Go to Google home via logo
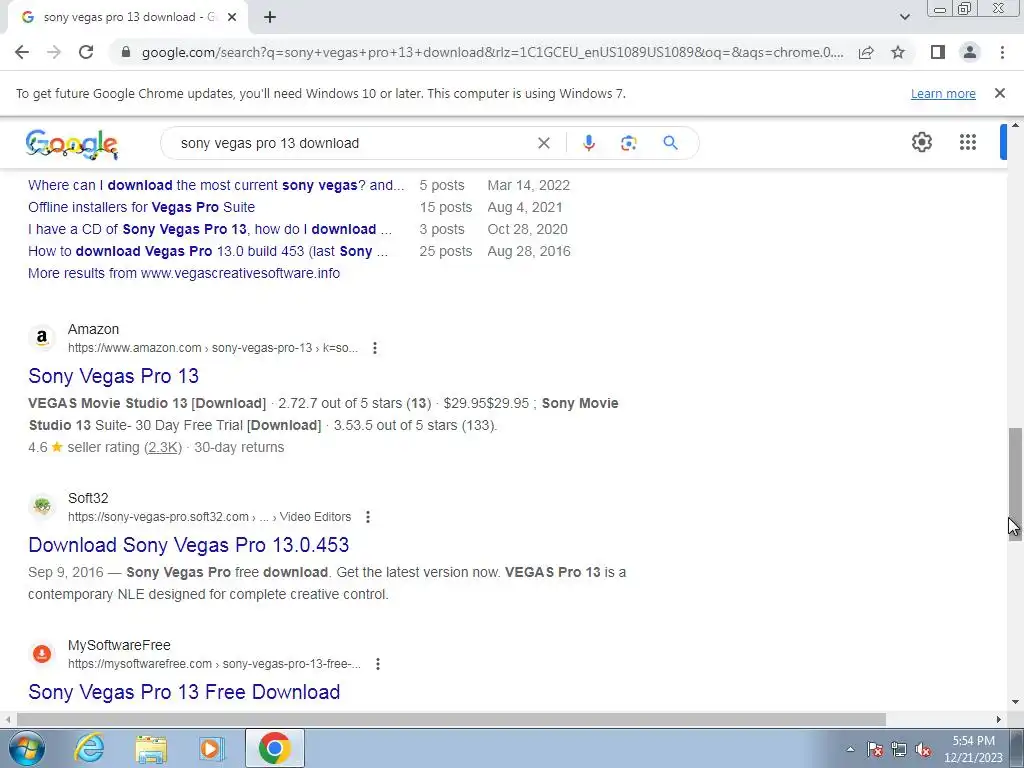The height and width of the screenshot is (768, 1024). (72, 144)
